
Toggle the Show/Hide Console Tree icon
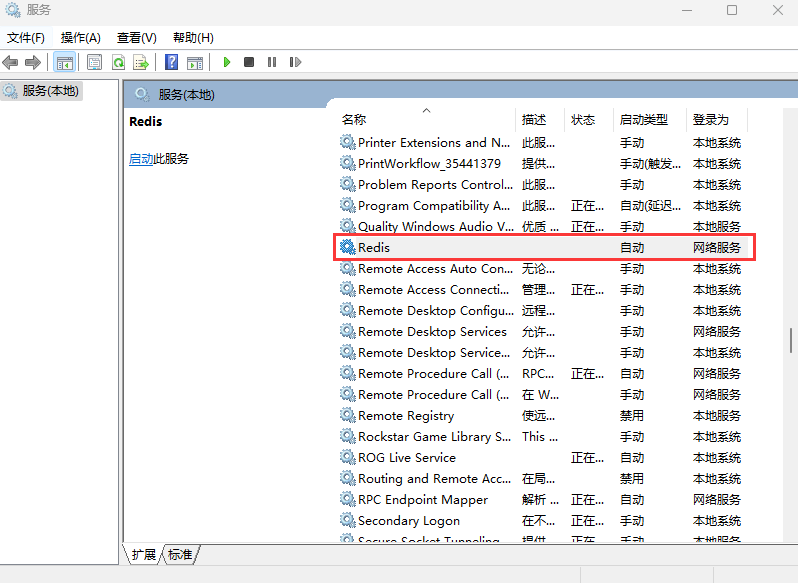pyautogui.click(x=65, y=63)
